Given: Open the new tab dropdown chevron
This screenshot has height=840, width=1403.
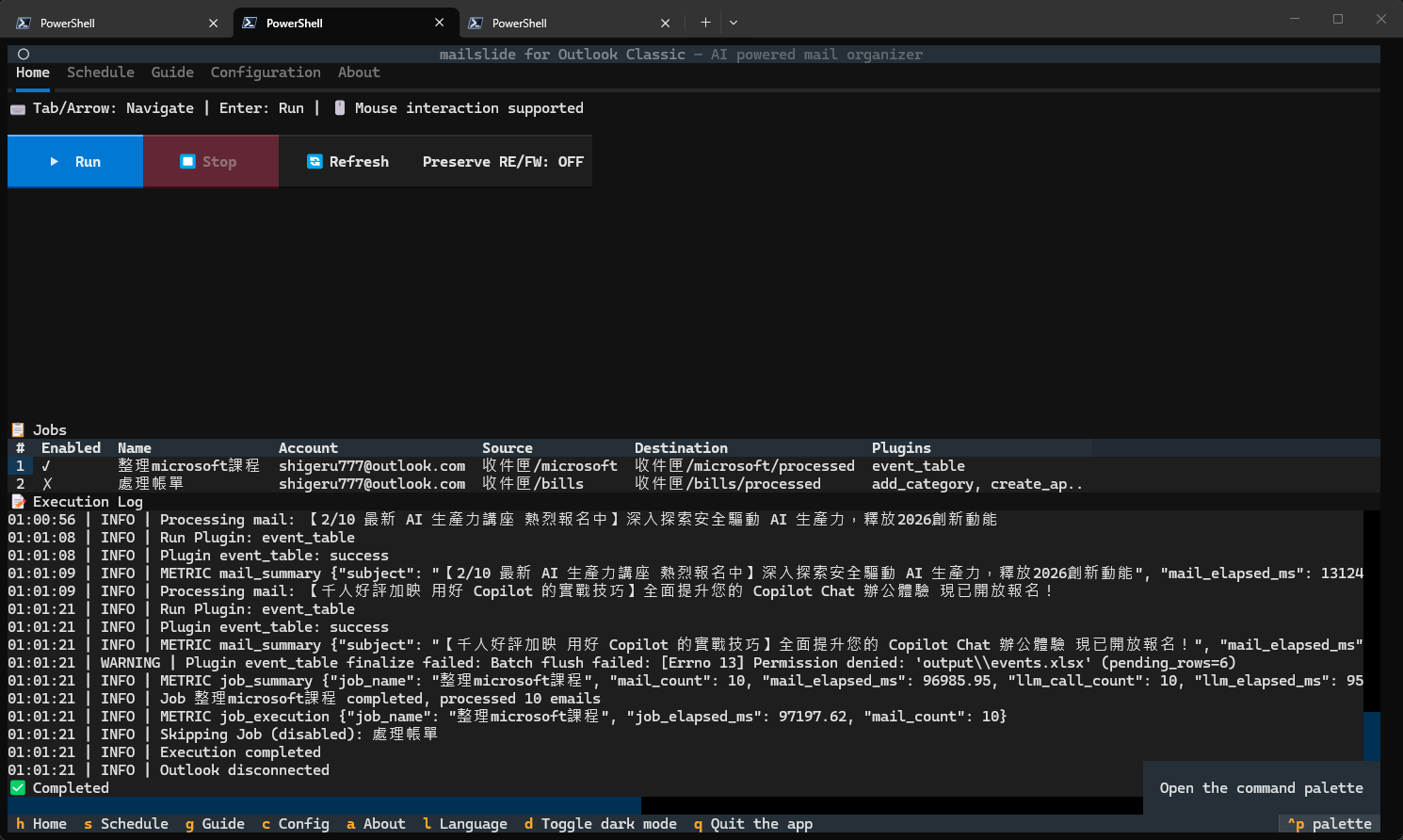Looking at the screenshot, I should point(734,23).
